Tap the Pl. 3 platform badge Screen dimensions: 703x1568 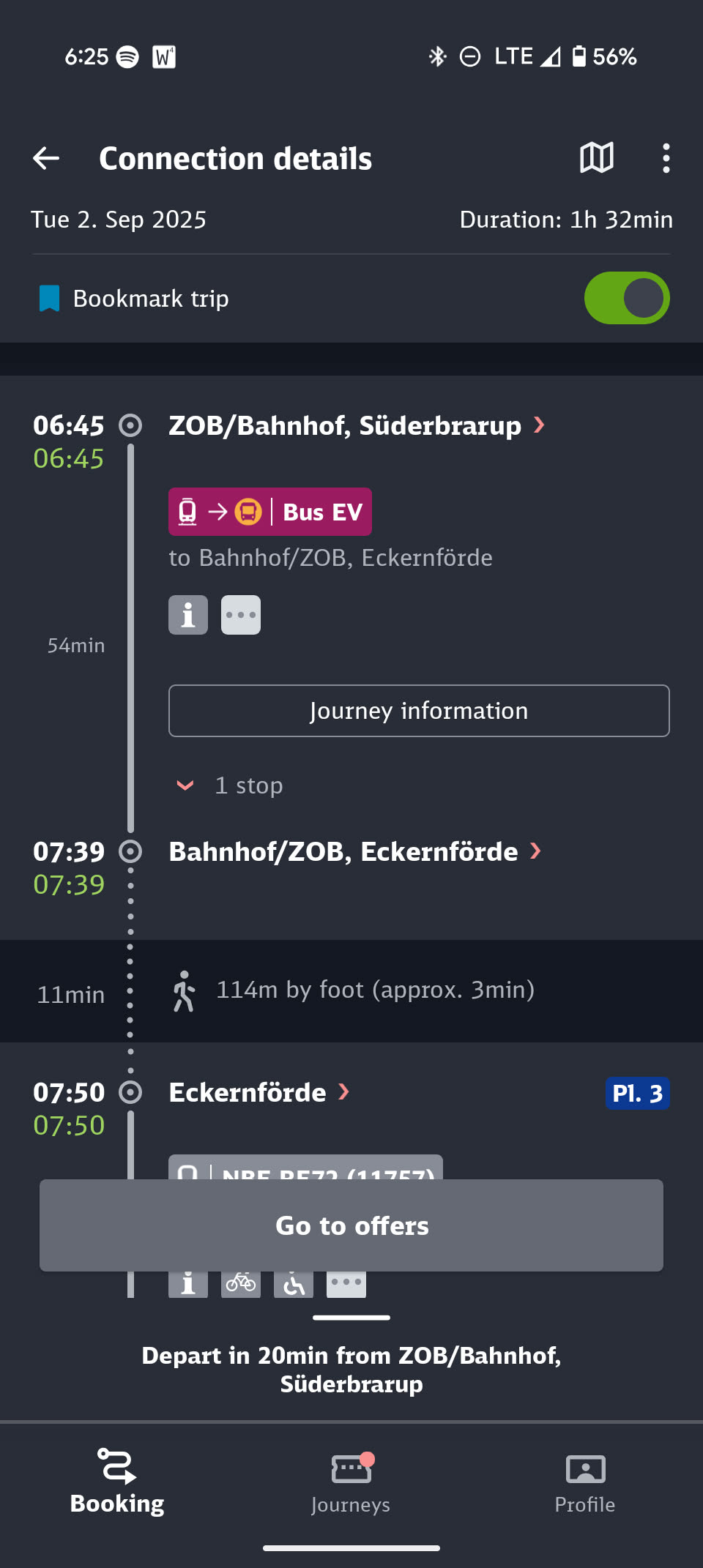point(637,1094)
